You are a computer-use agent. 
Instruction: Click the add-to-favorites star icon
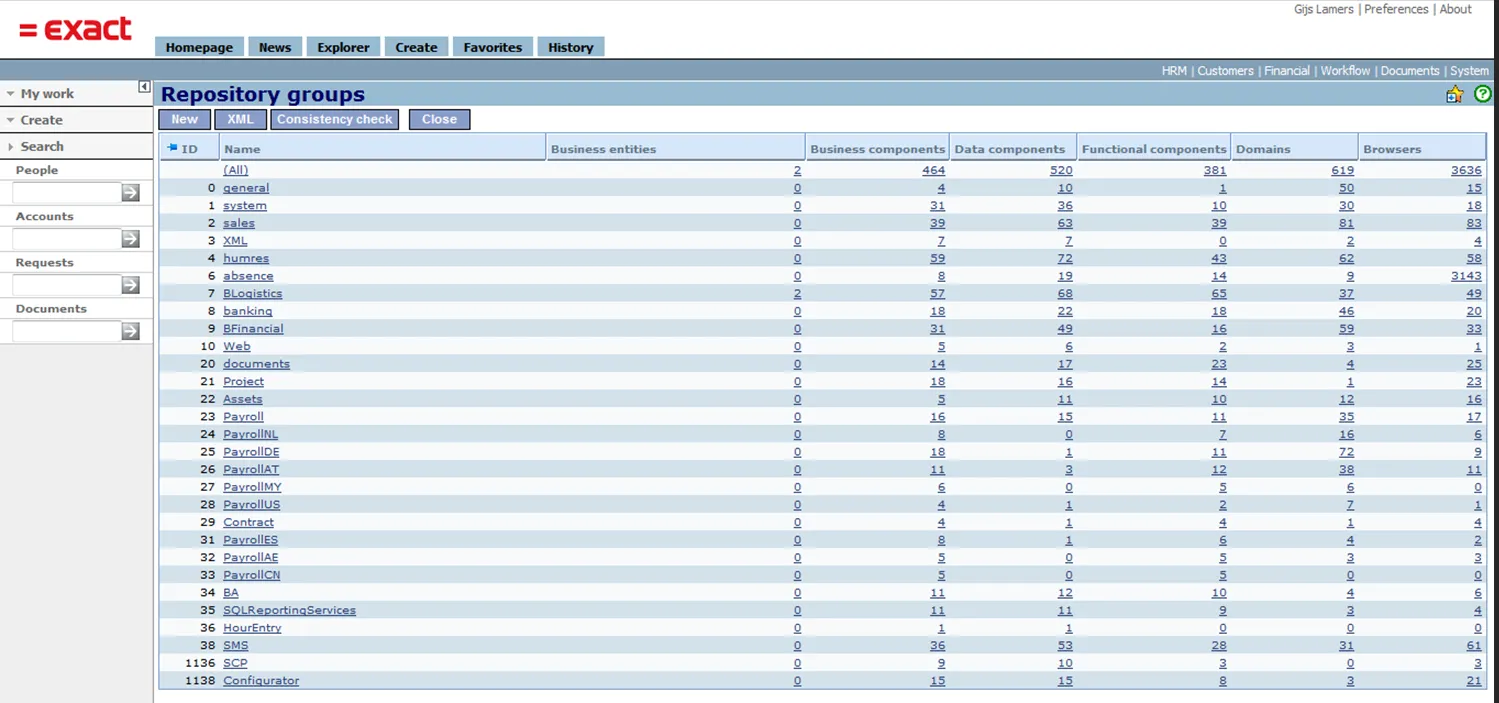[1454, 94]
